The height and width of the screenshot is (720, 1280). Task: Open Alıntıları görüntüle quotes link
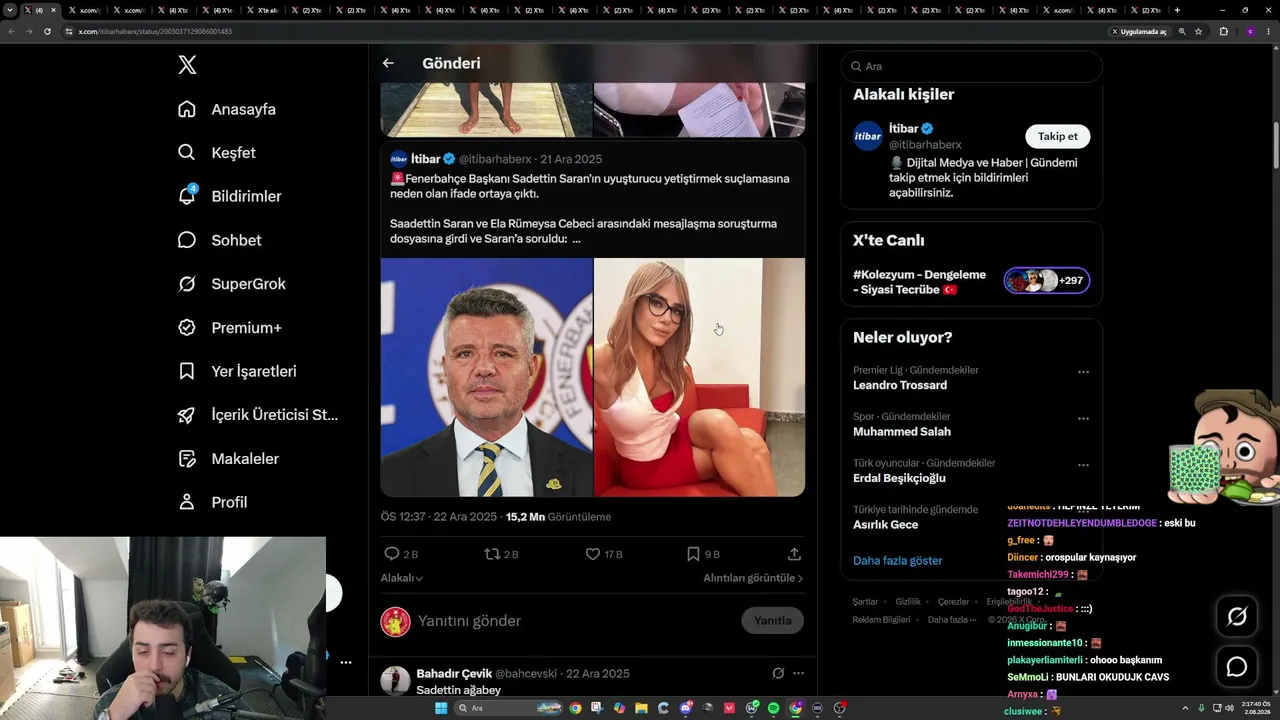[753, 578]
